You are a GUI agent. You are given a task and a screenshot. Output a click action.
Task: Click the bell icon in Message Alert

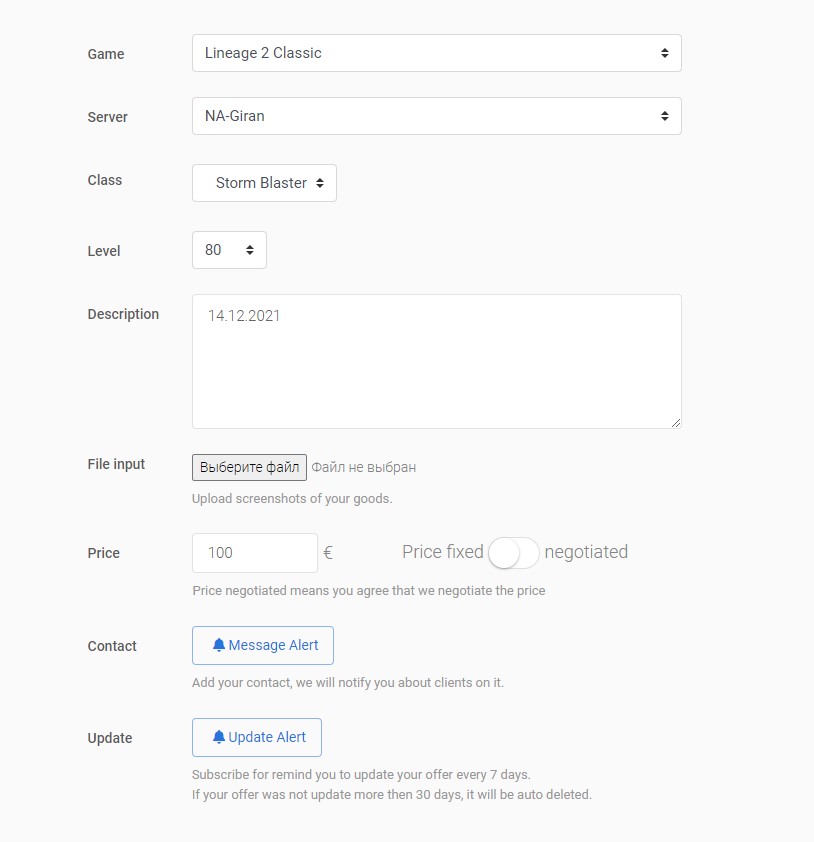219,646
